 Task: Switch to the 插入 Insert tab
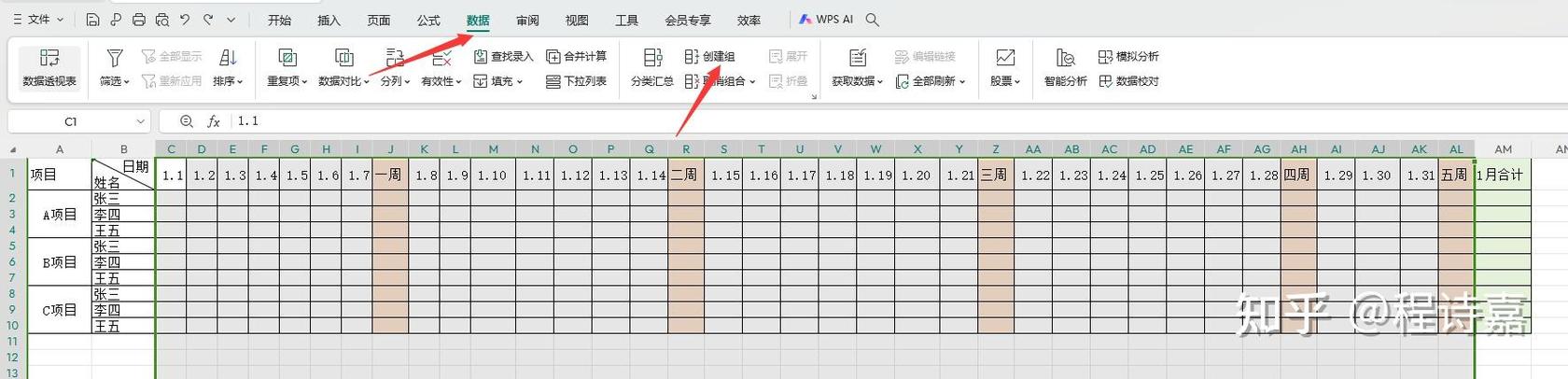pyautogui.click(x=329, y=20)
